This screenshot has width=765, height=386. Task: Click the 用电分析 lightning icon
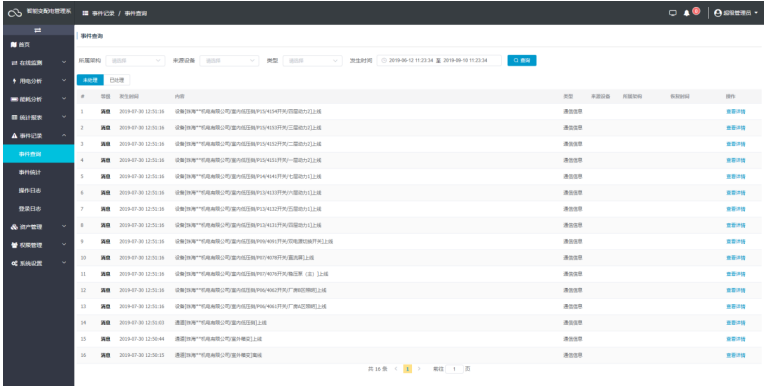[15, 81]
